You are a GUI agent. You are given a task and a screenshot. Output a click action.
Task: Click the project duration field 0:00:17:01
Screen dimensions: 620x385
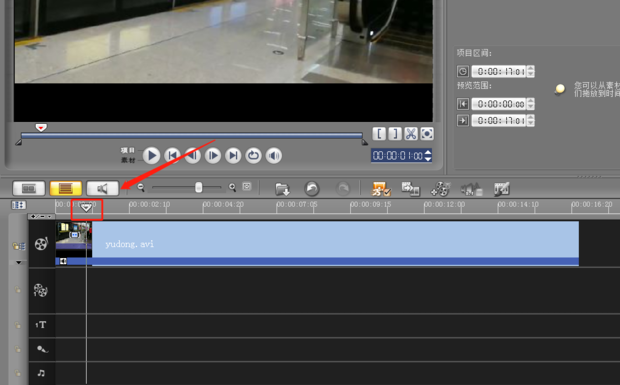(x=499, y=72)
